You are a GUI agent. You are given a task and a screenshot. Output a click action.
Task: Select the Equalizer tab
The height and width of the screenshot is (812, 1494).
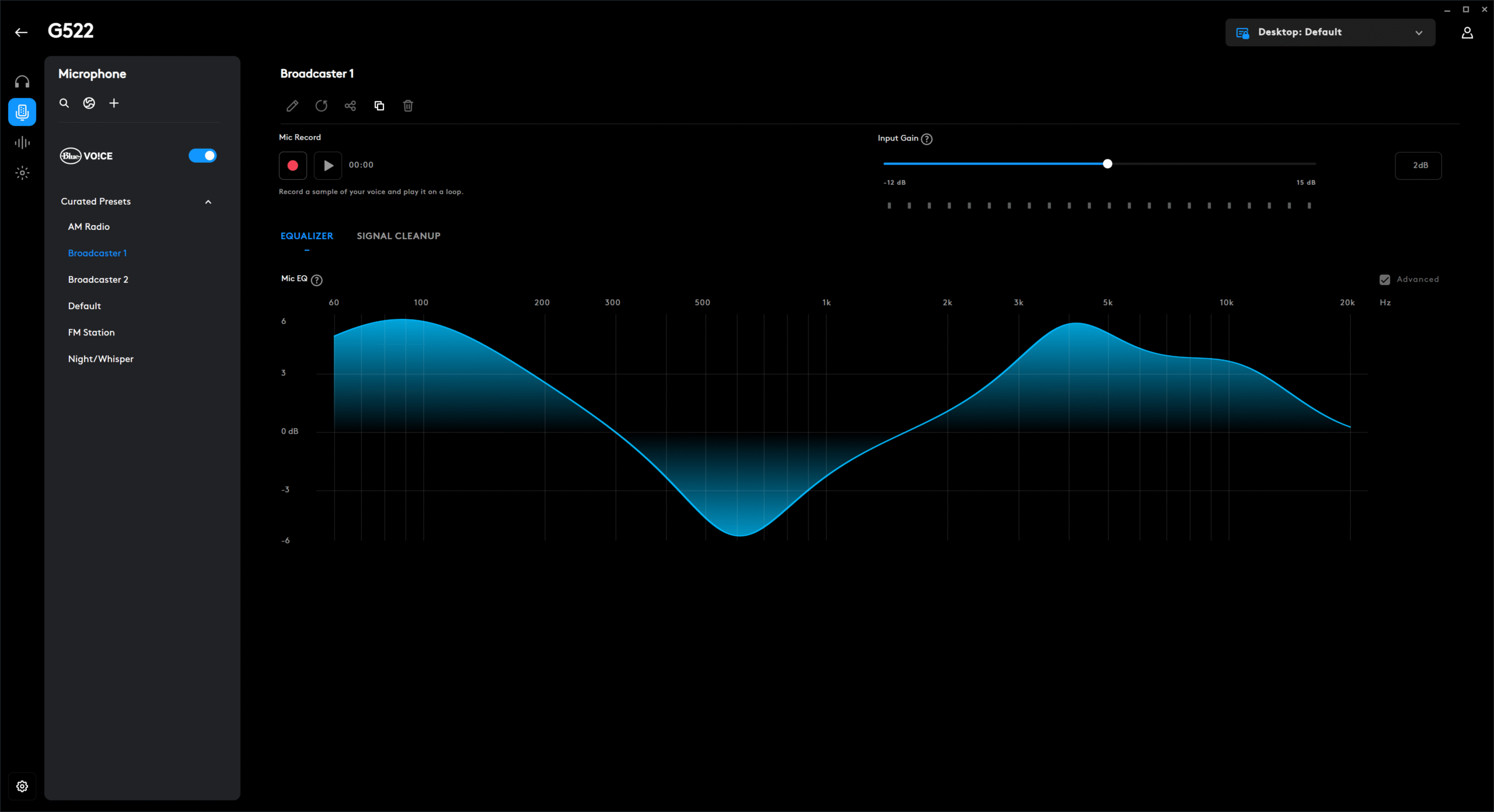[306, 236]
